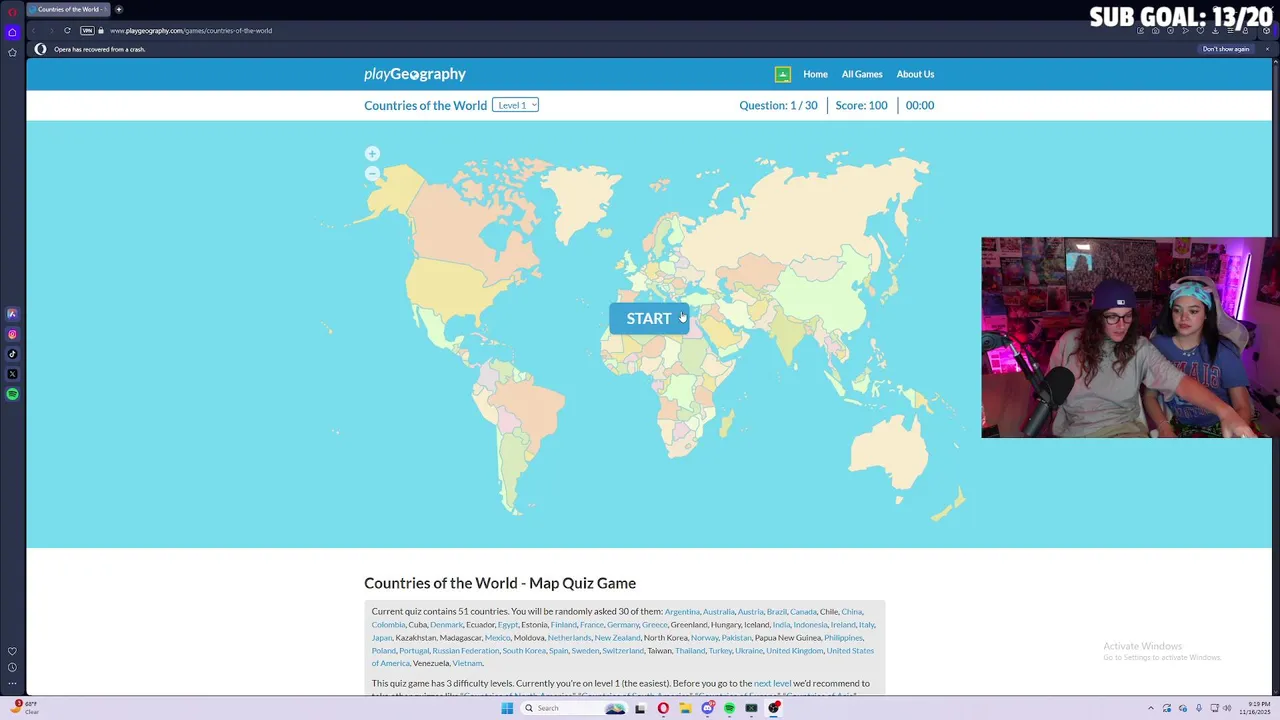Click the green leaderboard icon in header
Screen dimensions: 1280x720
pyautogui.click(x=783, y=74)
